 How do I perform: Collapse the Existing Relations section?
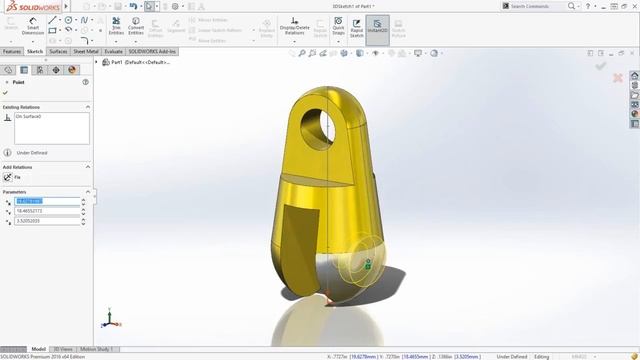coord(88,107)
